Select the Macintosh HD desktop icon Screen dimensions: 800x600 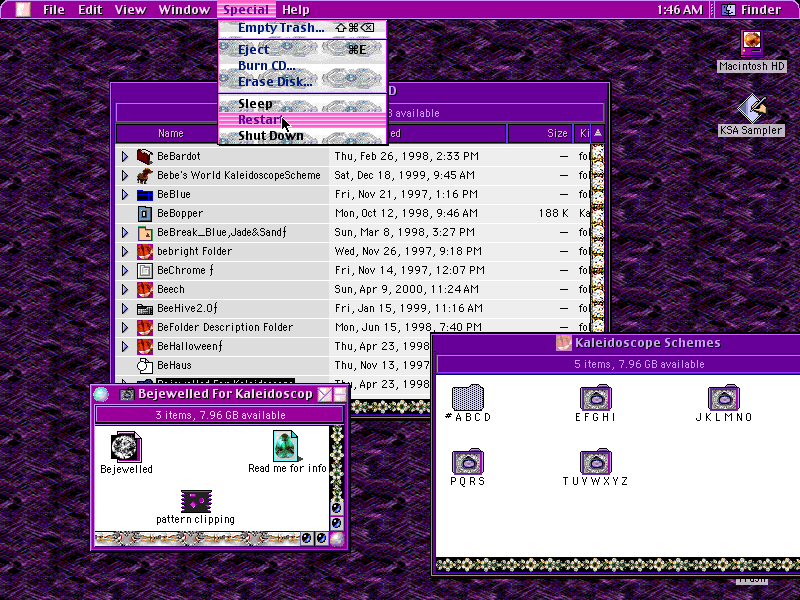tap(752, 43)
